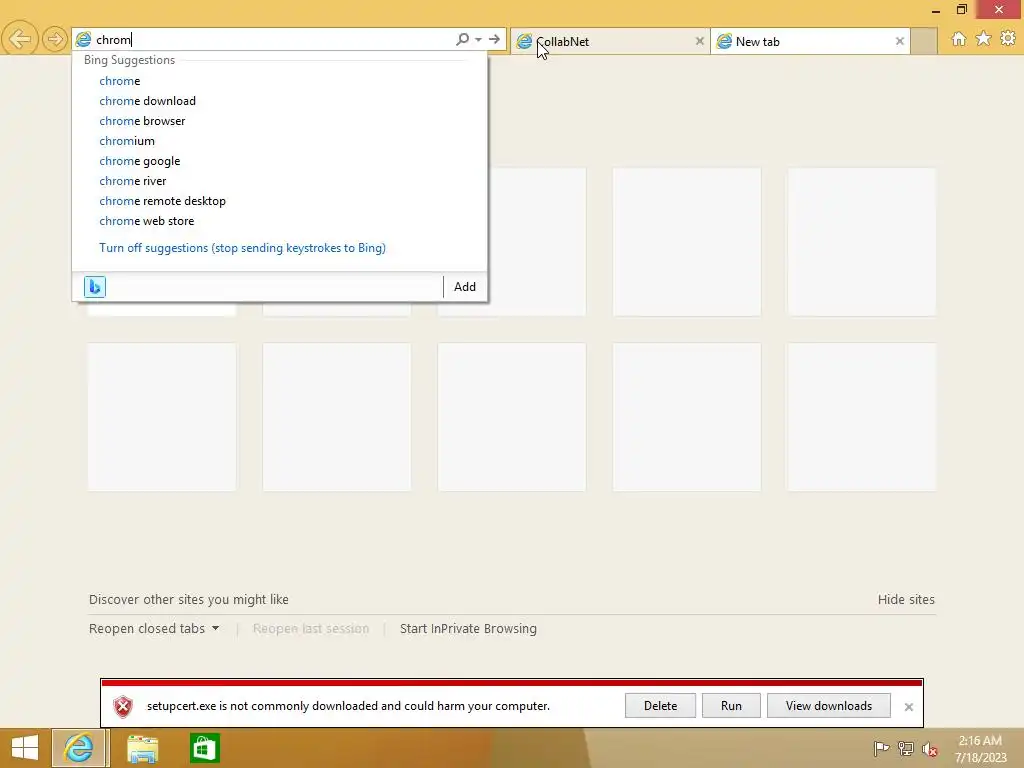This screenshot has height=768, width=1024.
Task: Close the New tab tab
Action: coord(899,41)
